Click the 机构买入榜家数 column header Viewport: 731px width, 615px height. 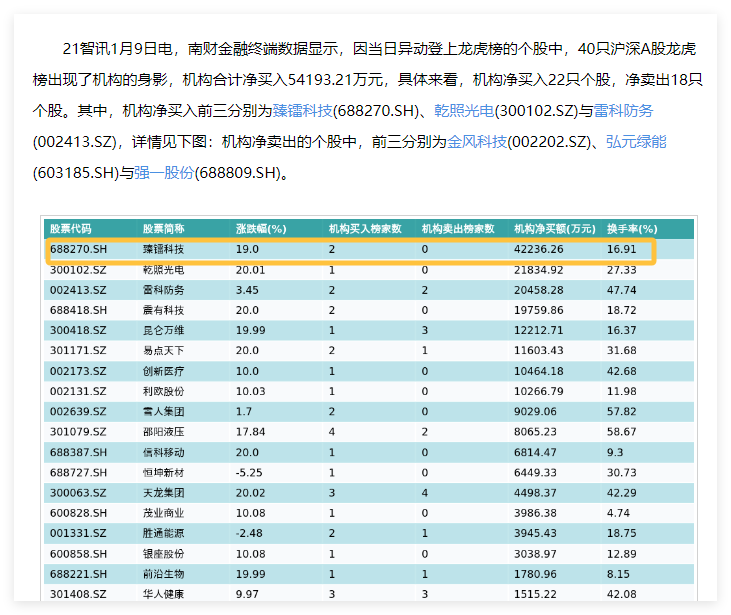pos(365,229)
